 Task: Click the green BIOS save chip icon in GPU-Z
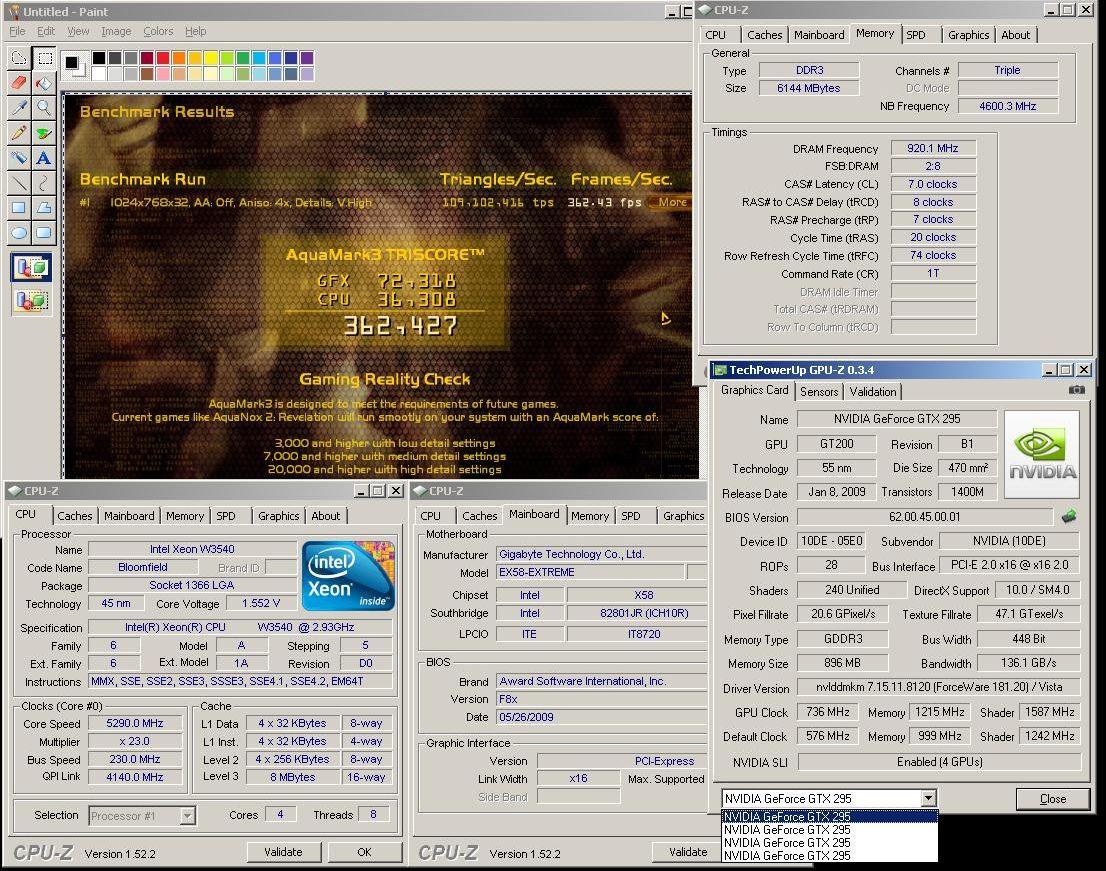pos(1069,517)
